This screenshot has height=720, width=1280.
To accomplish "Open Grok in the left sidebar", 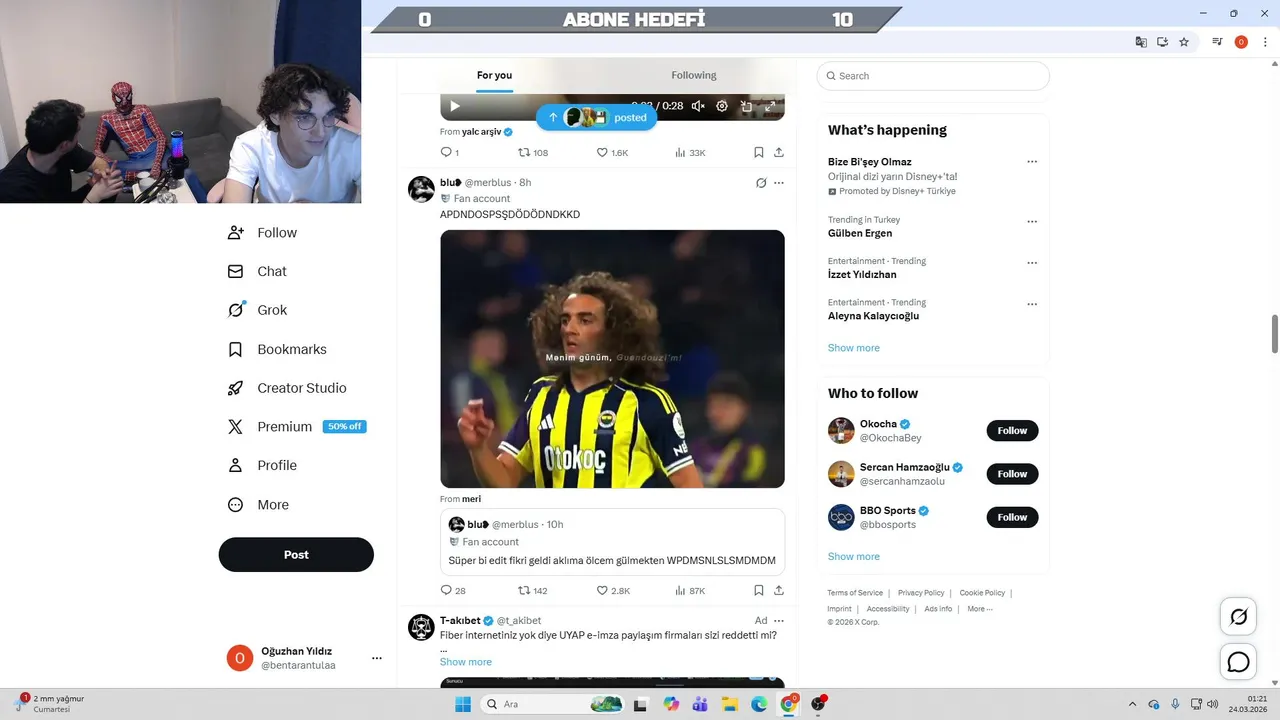I will coord(257,310).
